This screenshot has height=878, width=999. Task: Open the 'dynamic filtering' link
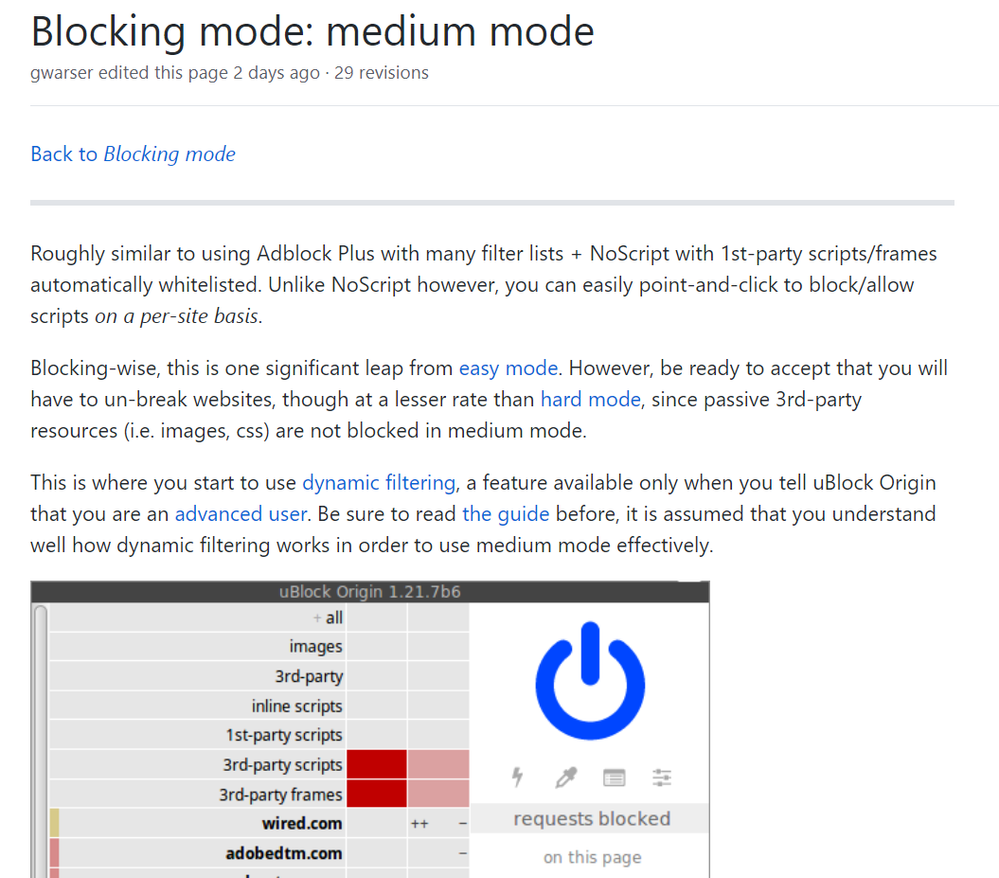point(379,483)
